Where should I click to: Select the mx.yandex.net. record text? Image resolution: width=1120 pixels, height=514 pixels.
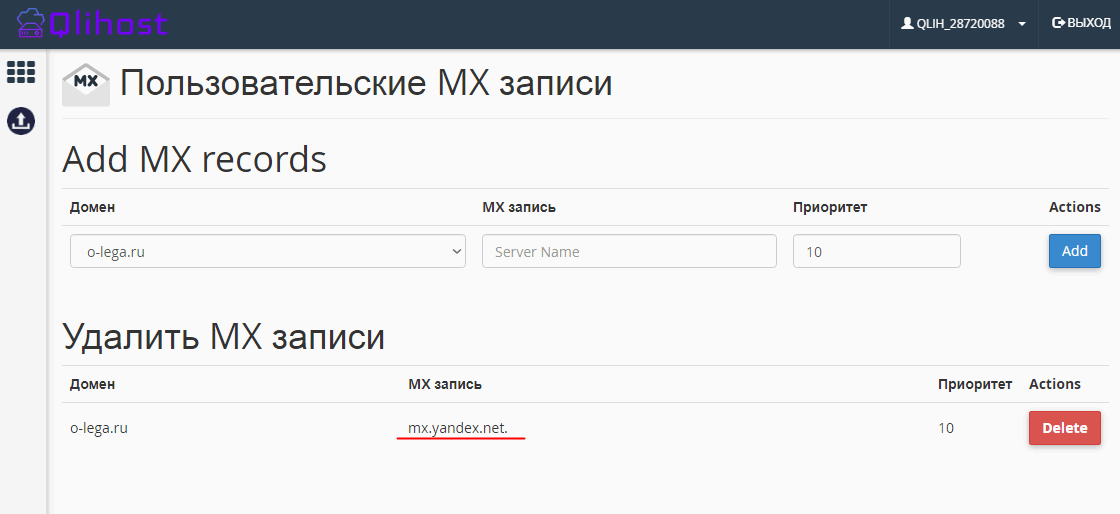[458, 428]
